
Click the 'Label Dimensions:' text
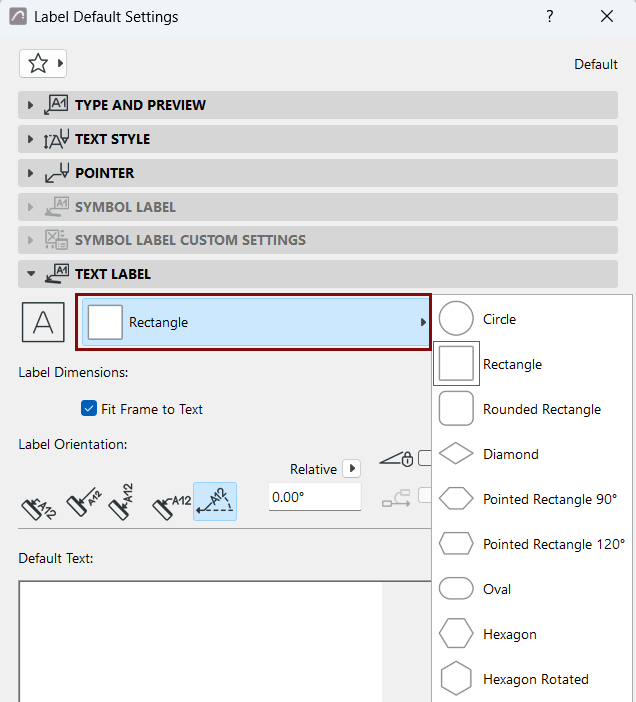(x=73, y=372)
